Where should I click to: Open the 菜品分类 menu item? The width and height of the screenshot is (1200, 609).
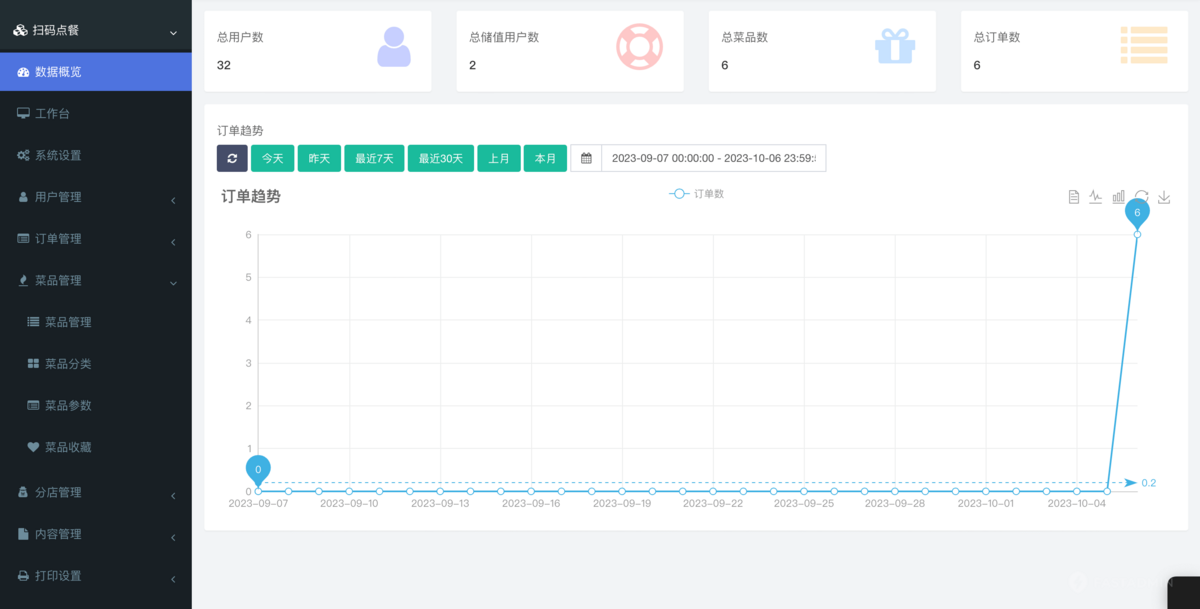pos(69,363)
